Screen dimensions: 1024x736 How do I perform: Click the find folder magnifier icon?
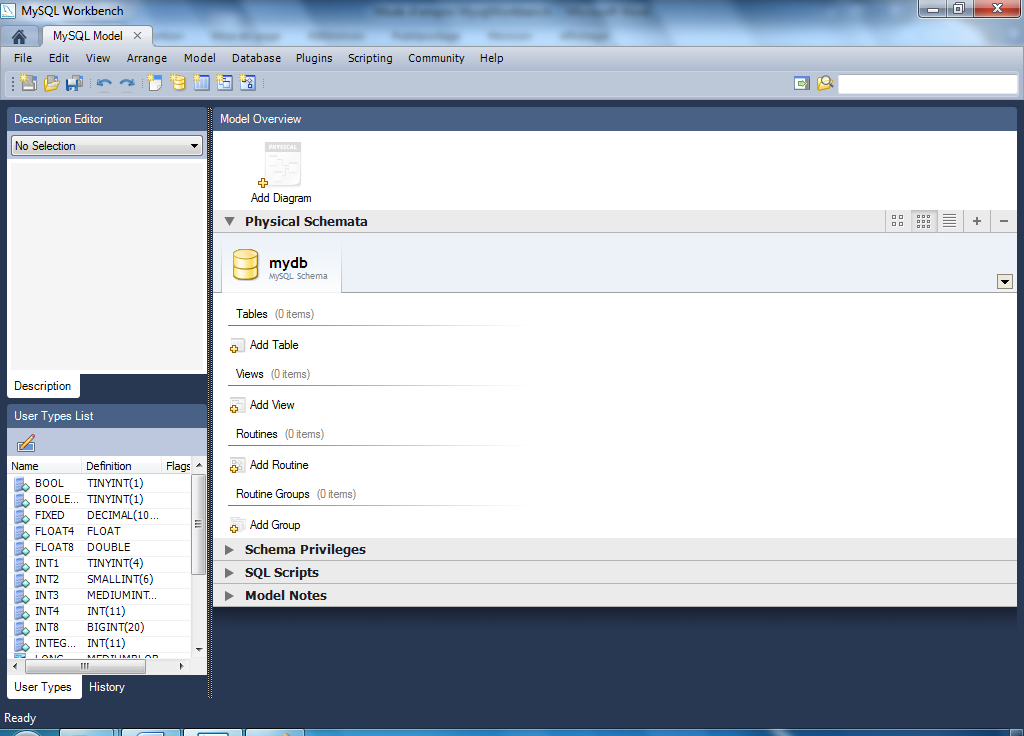825,83
